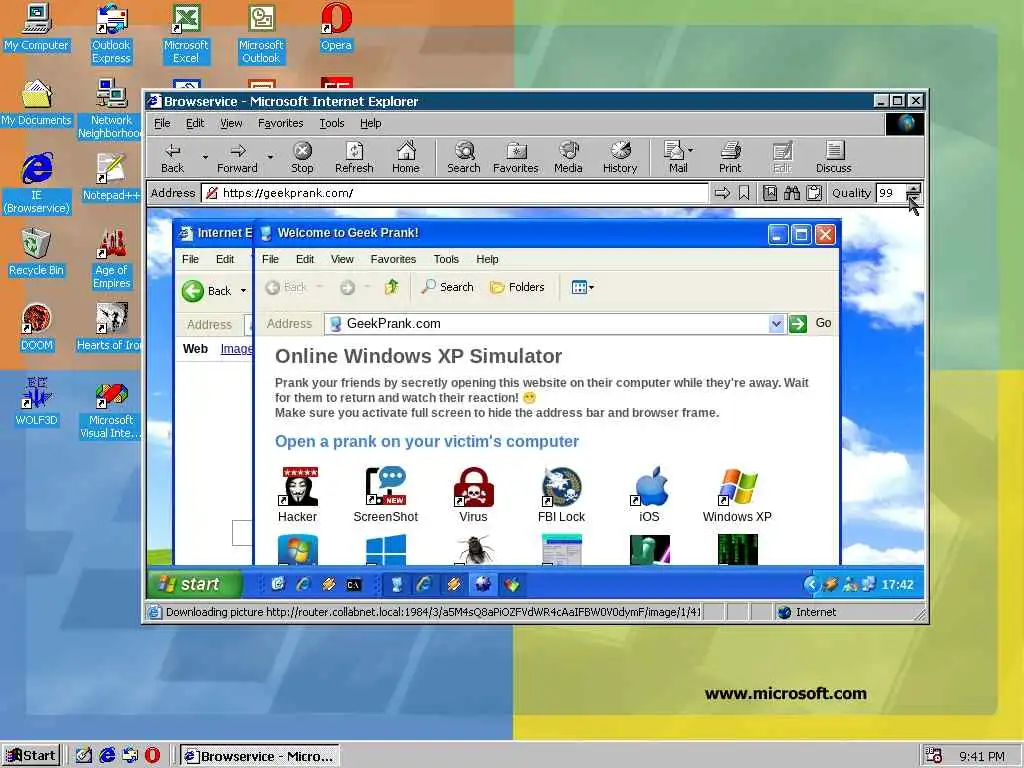1024x768 pixels.
Task: Open the Favorites toolbar folder icon
Action: [516, 158]
